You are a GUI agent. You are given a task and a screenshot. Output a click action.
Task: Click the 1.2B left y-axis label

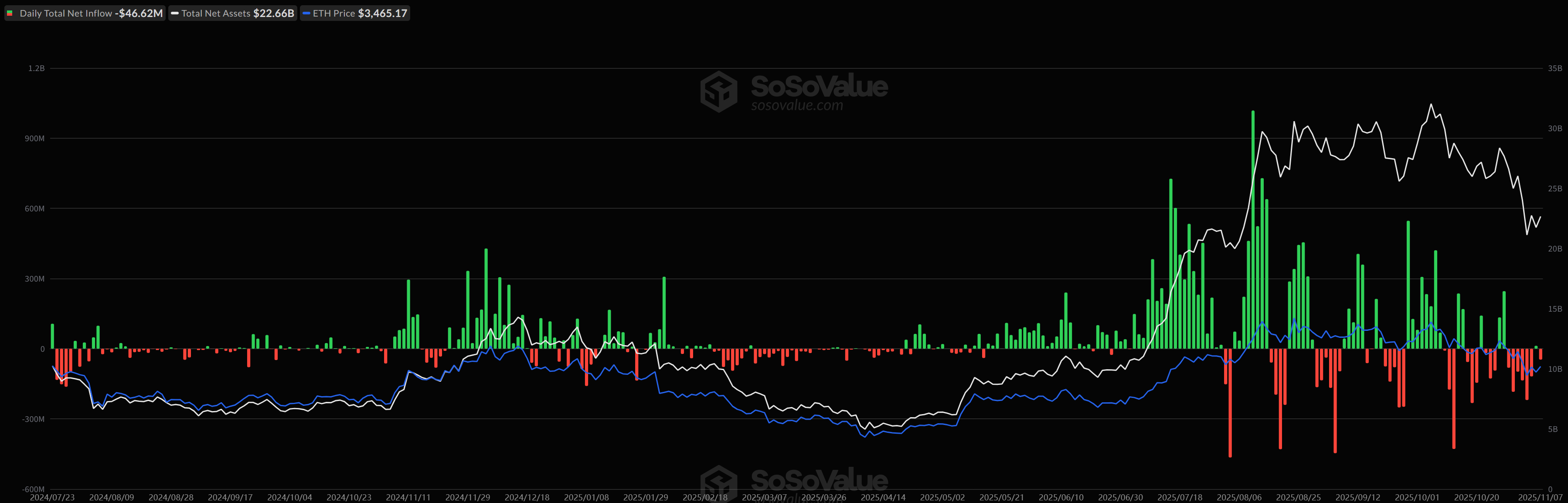(x=37, y=68)
